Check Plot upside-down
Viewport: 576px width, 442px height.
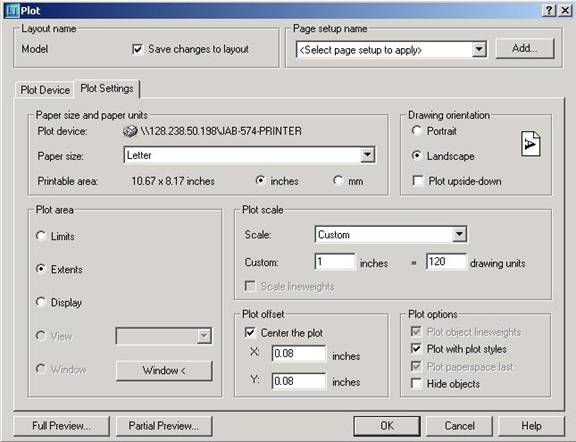(x=418, y=181)
